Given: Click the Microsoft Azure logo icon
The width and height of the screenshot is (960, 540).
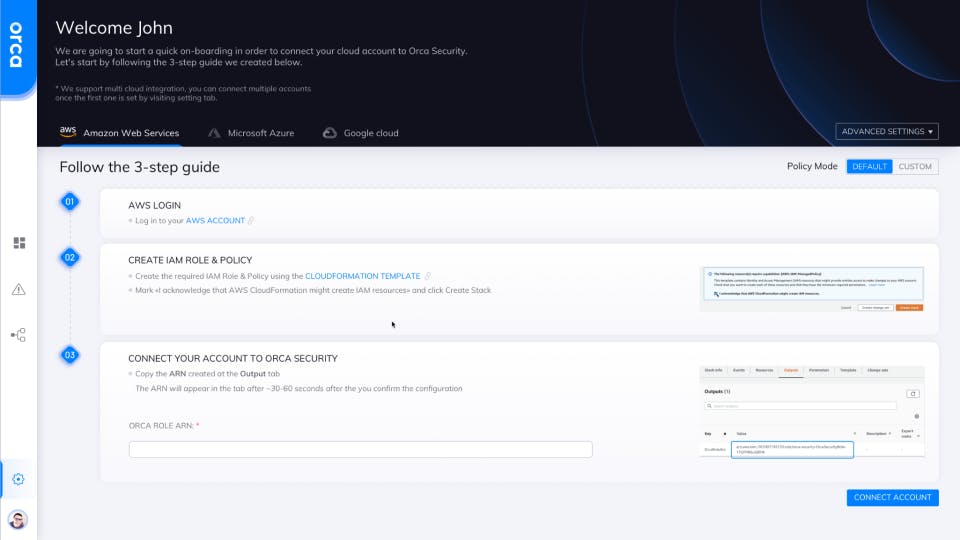Looking at the screenshot, I should 214,133.
